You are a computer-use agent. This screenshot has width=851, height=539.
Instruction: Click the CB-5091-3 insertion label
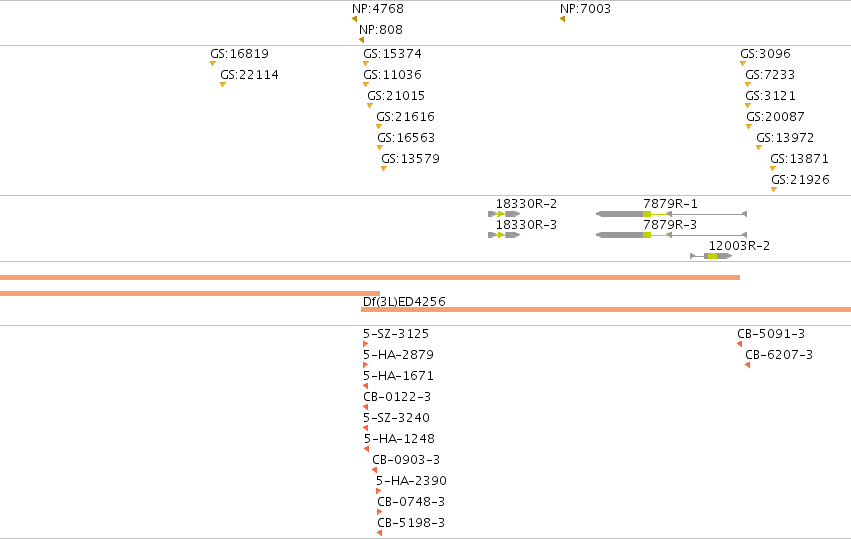[771, 334]
